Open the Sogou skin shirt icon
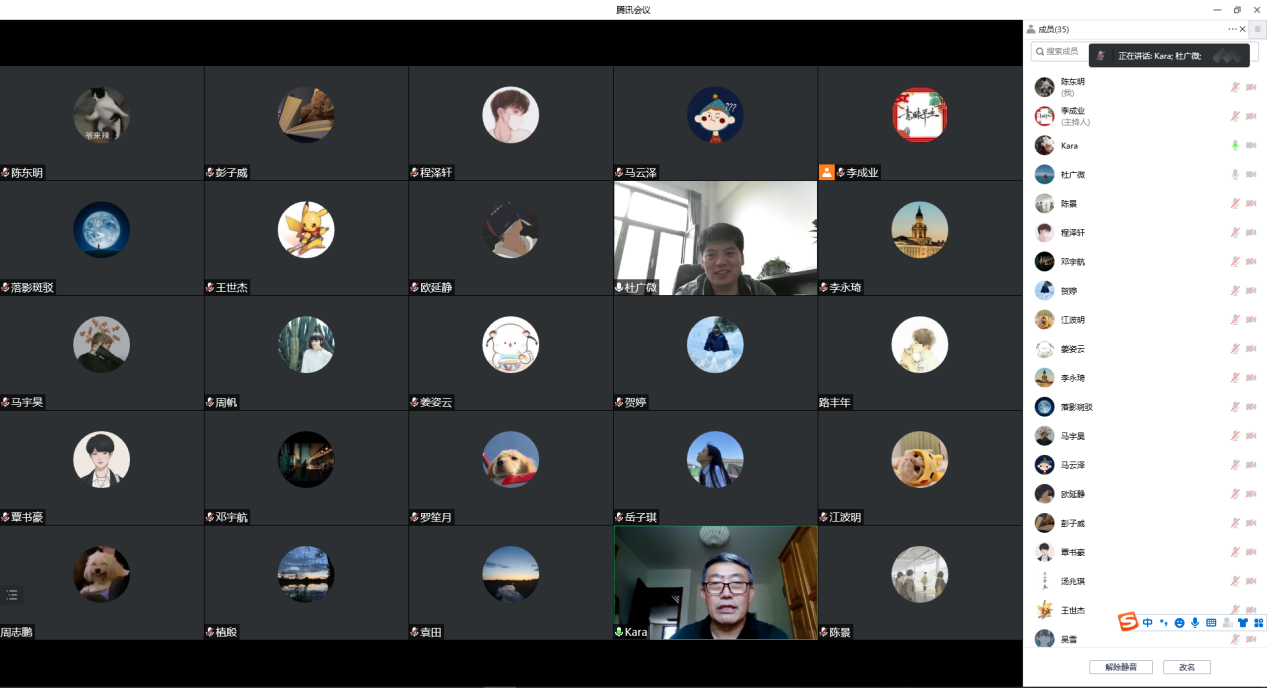The width and height of the screenshot is (1267, 688). click(1242, 623)
